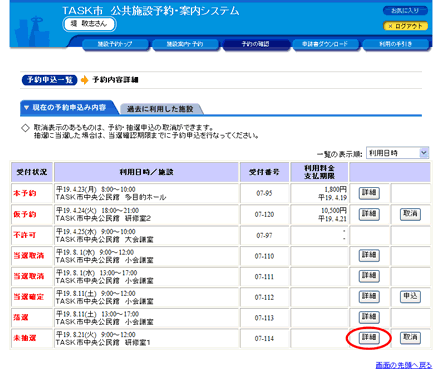Select the 予約の確認 navigation tab
440x379 pixels.
coord(255,44)
